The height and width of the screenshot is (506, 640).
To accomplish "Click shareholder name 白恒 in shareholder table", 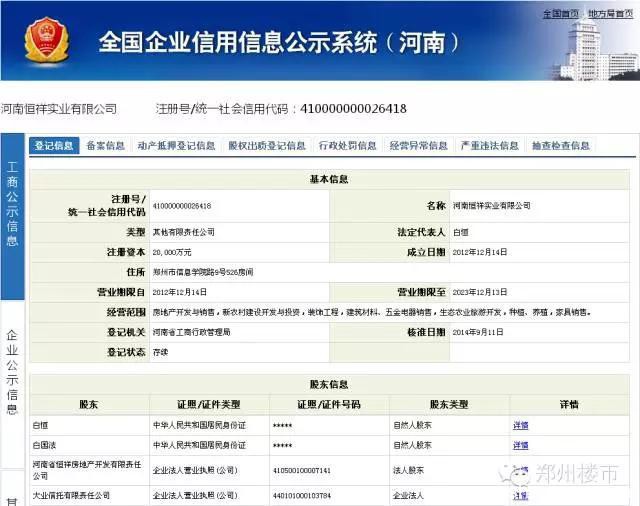I will pos(40,426).
